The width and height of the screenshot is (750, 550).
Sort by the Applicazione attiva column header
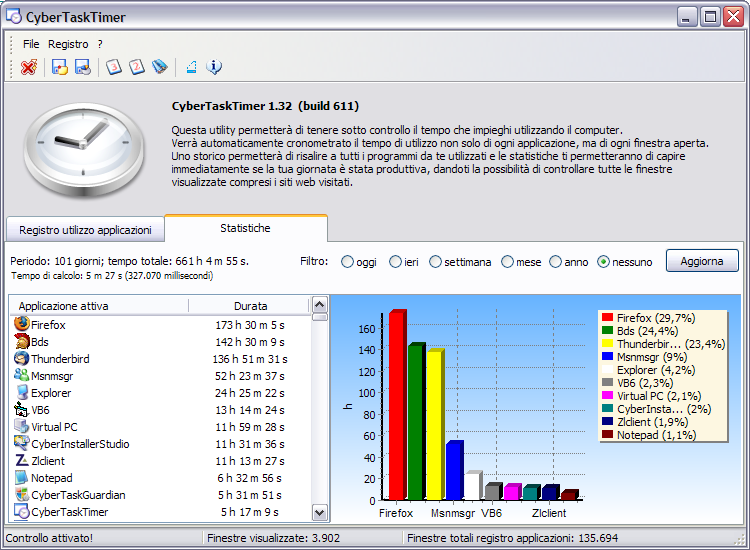pos(99,306)
